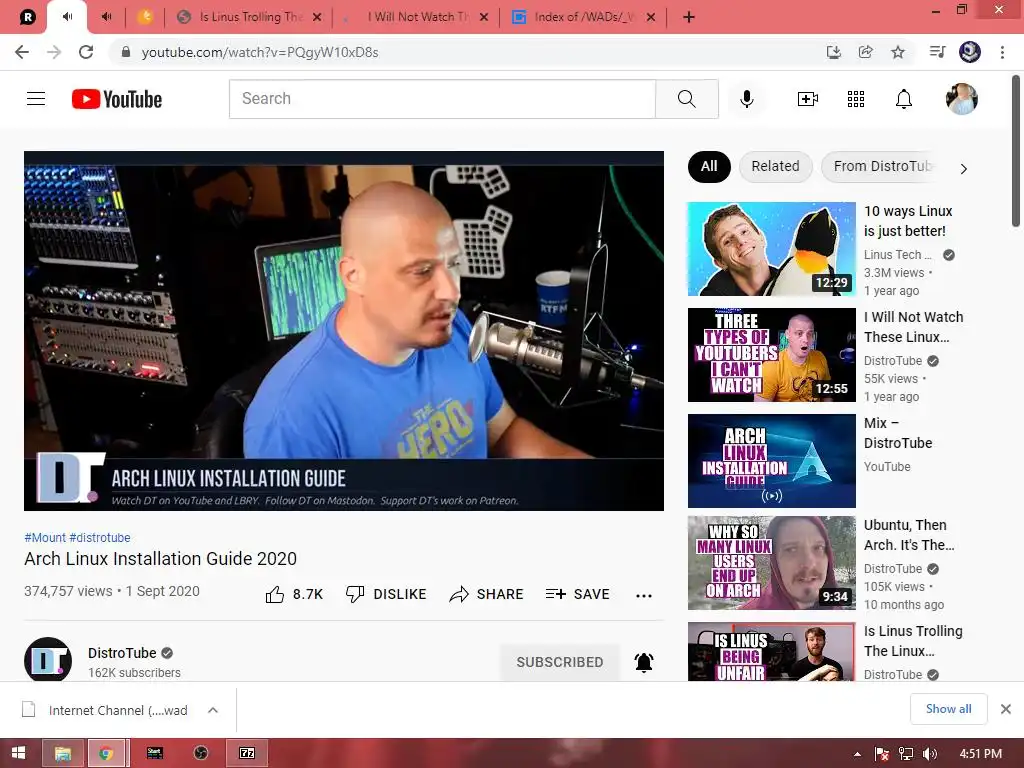Viewport: 1024px width, 768px height.
Task: Open 10 ways Linux is better thumbnail
Action: click(x=771, y=249)
